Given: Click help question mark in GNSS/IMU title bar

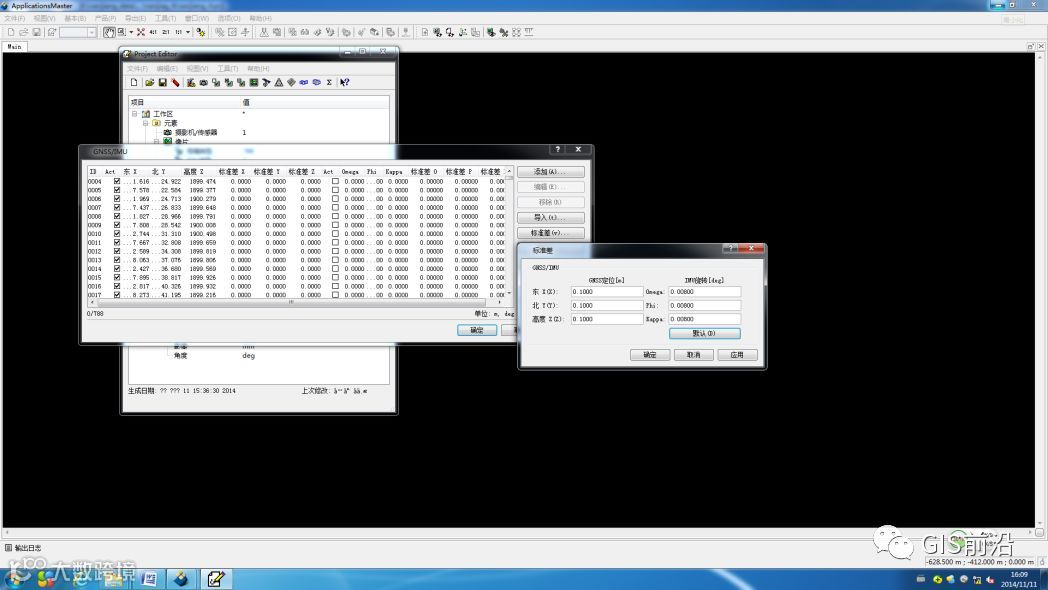Looking at the screenshot, I should click(x=557, y=149).
